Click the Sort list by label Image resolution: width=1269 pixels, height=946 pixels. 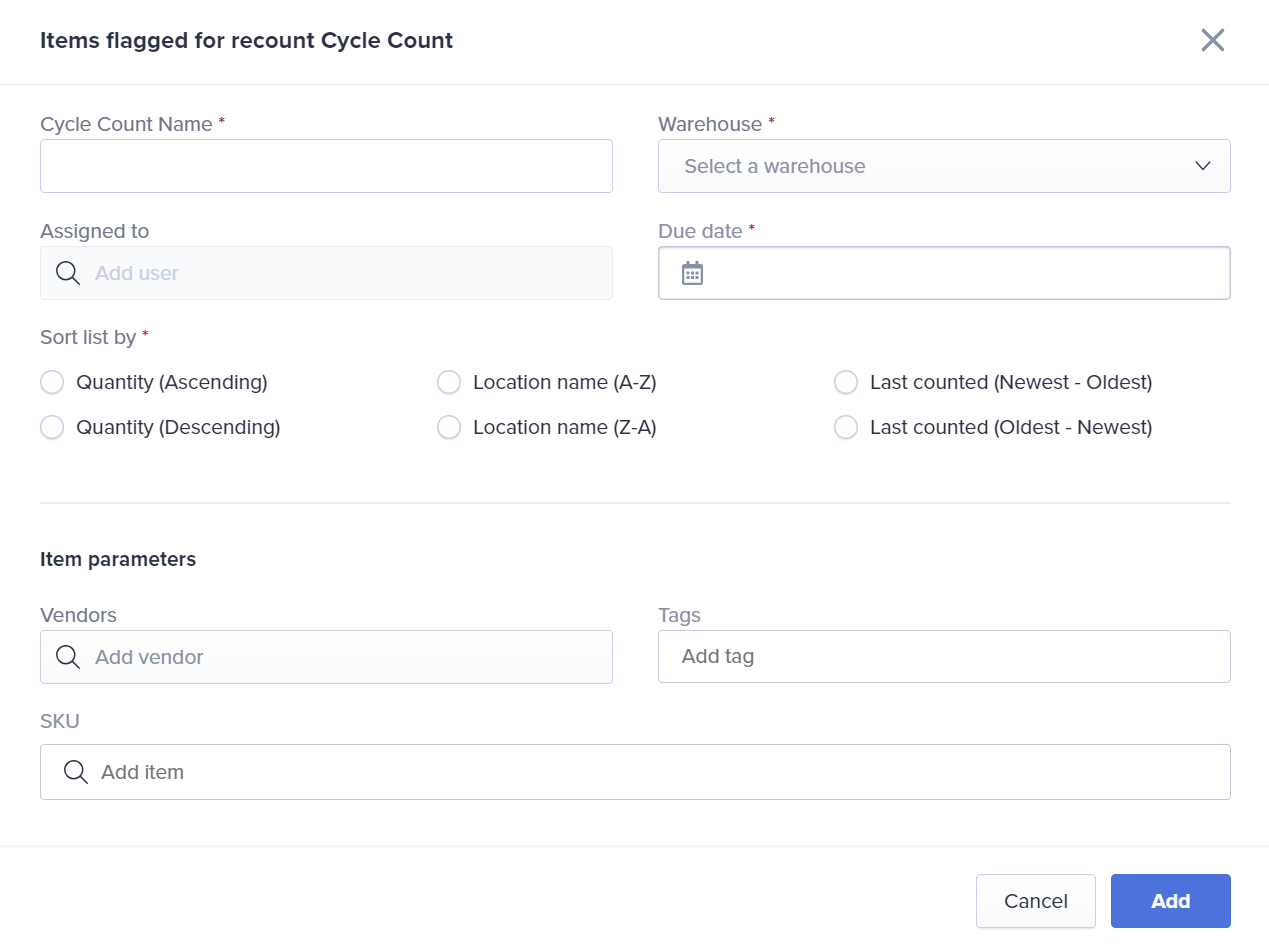88,337
